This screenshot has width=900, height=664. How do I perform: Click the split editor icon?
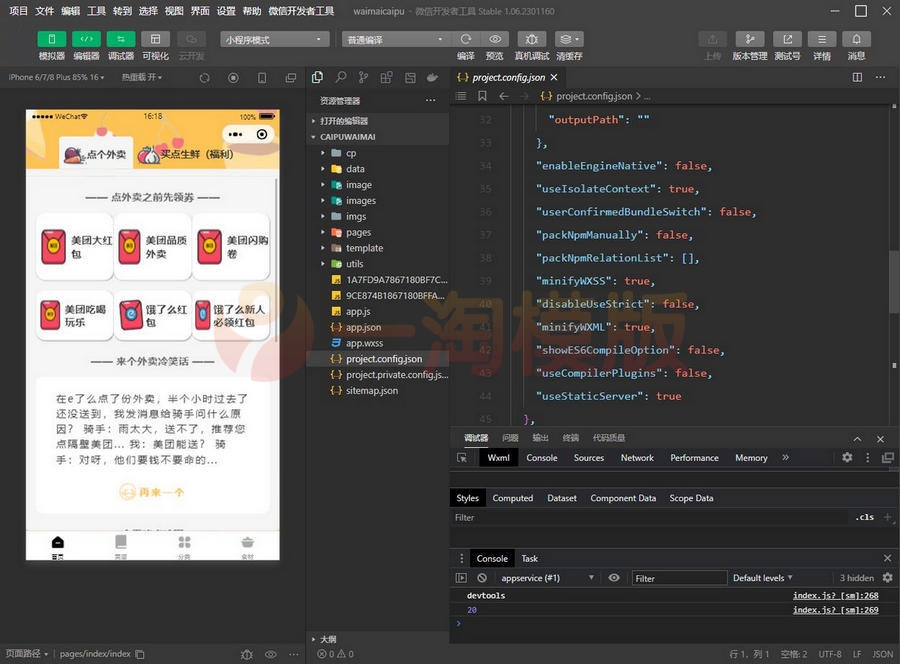(x=857, y=77)
